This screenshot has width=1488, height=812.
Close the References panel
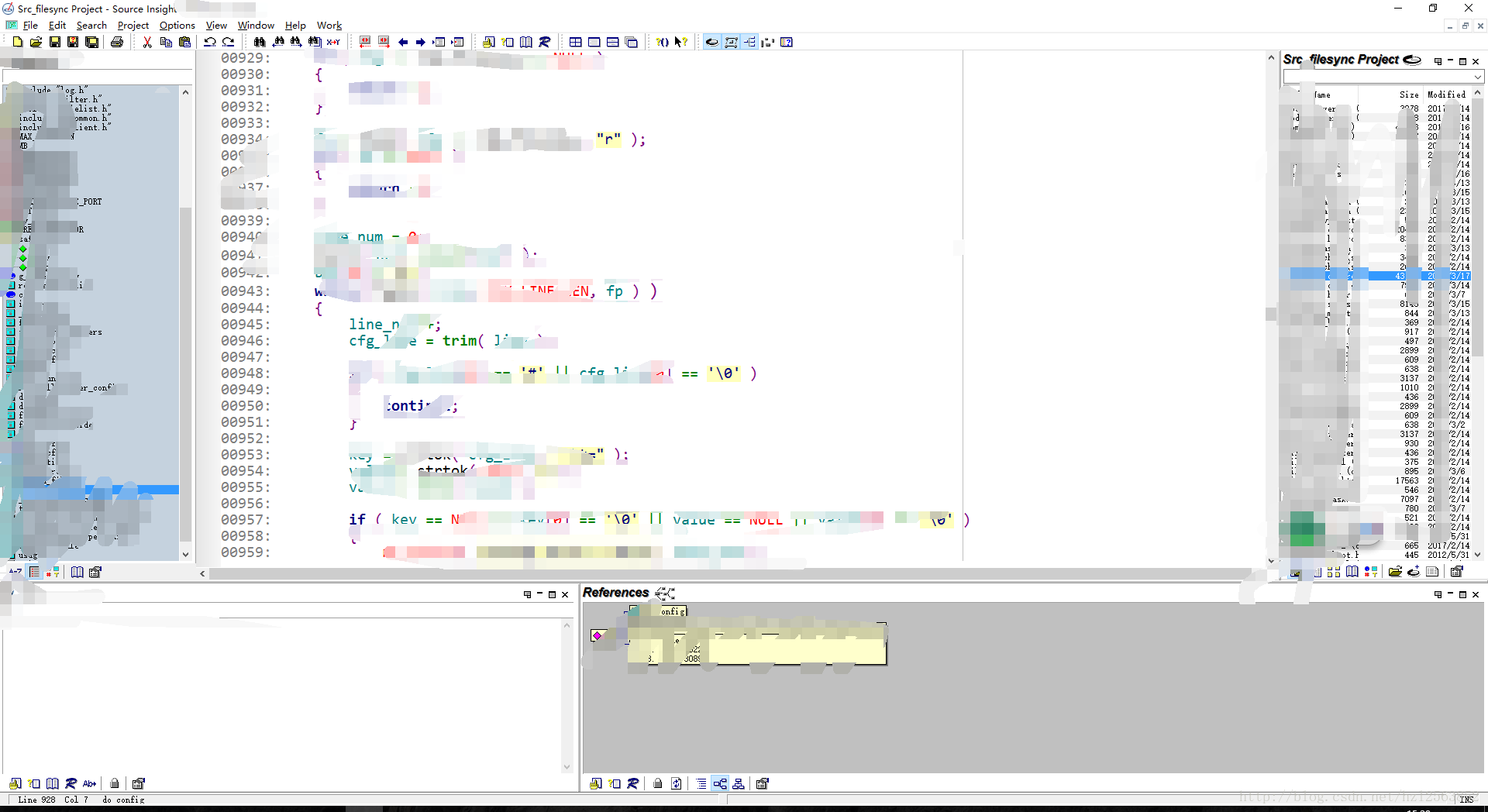pyautogui.click(x=1476, y=594)
